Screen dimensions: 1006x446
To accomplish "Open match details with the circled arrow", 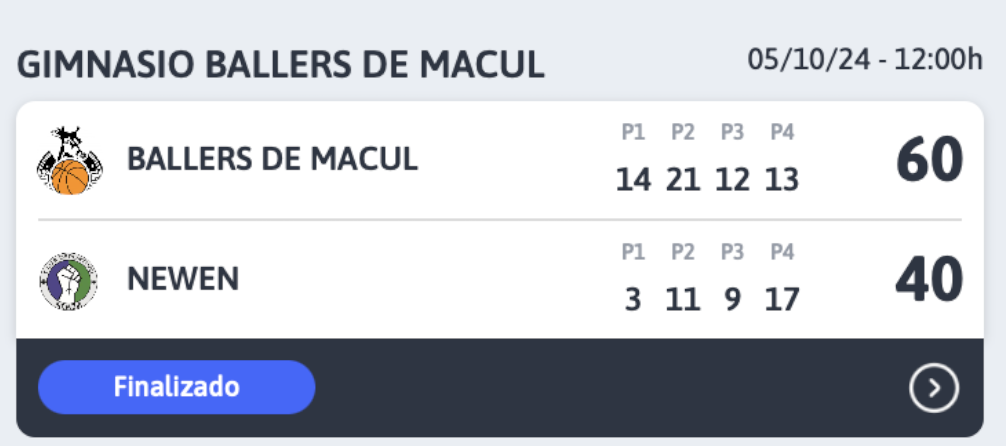I will (x=934, y=388).
